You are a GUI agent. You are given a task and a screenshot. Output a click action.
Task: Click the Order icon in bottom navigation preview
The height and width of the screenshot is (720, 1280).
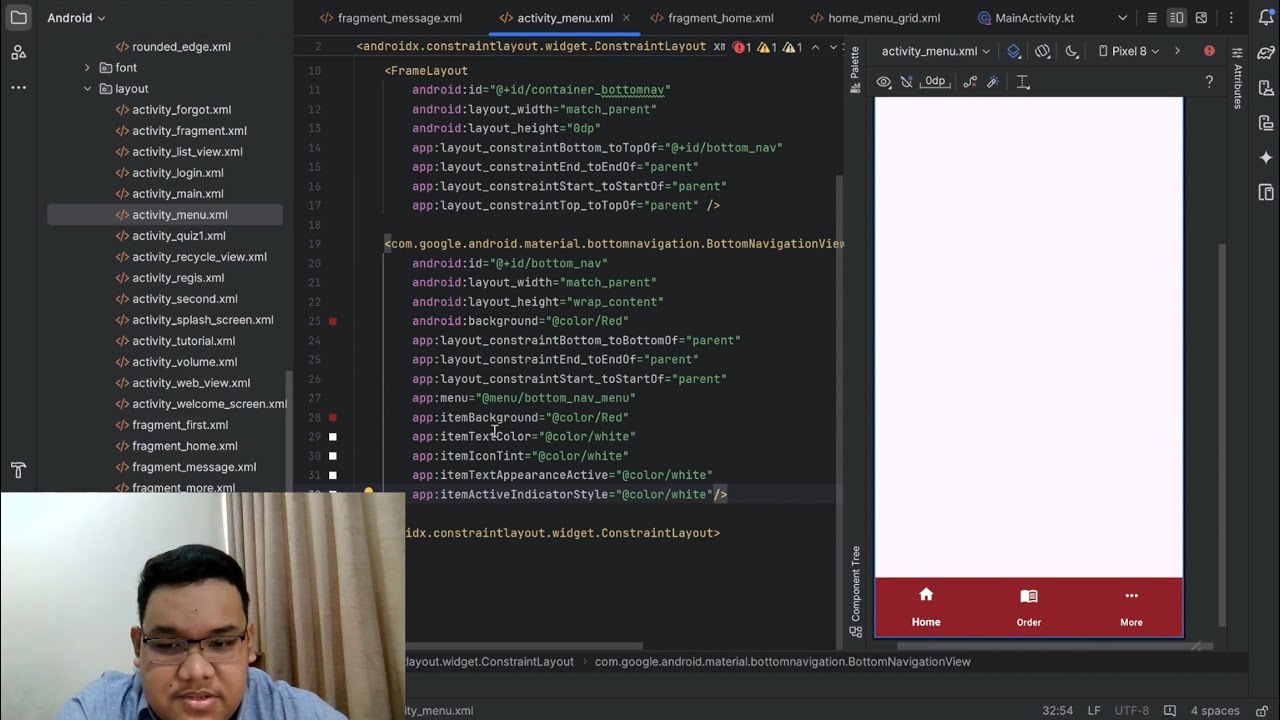click(1029, 596)
